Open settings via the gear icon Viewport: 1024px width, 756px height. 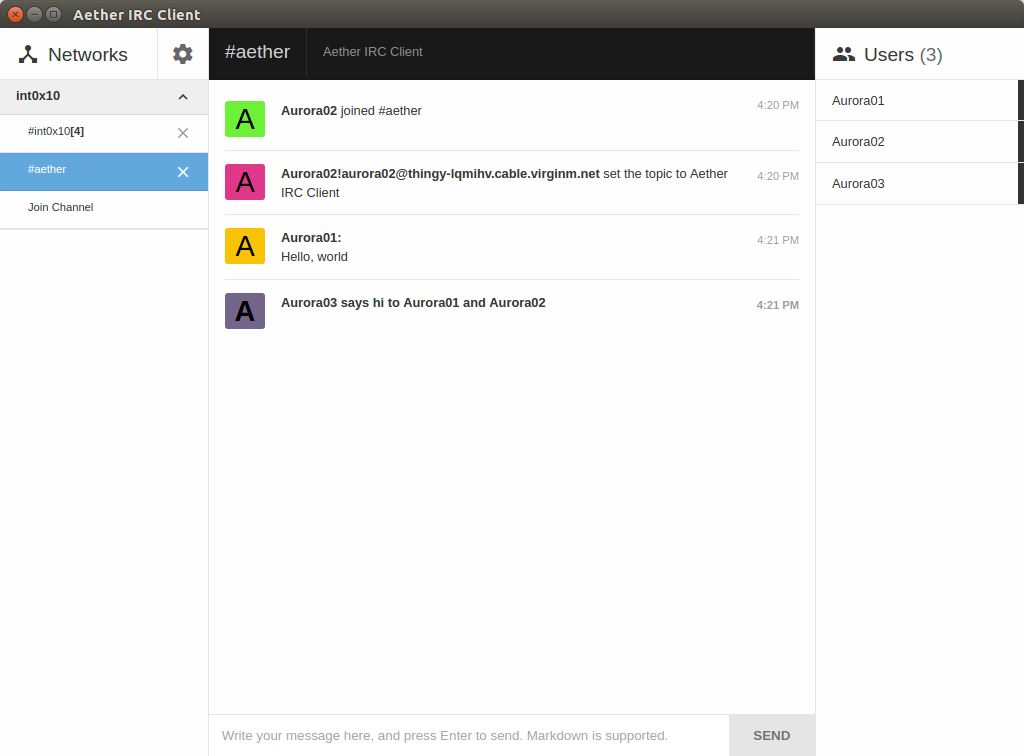click(182, 53)
